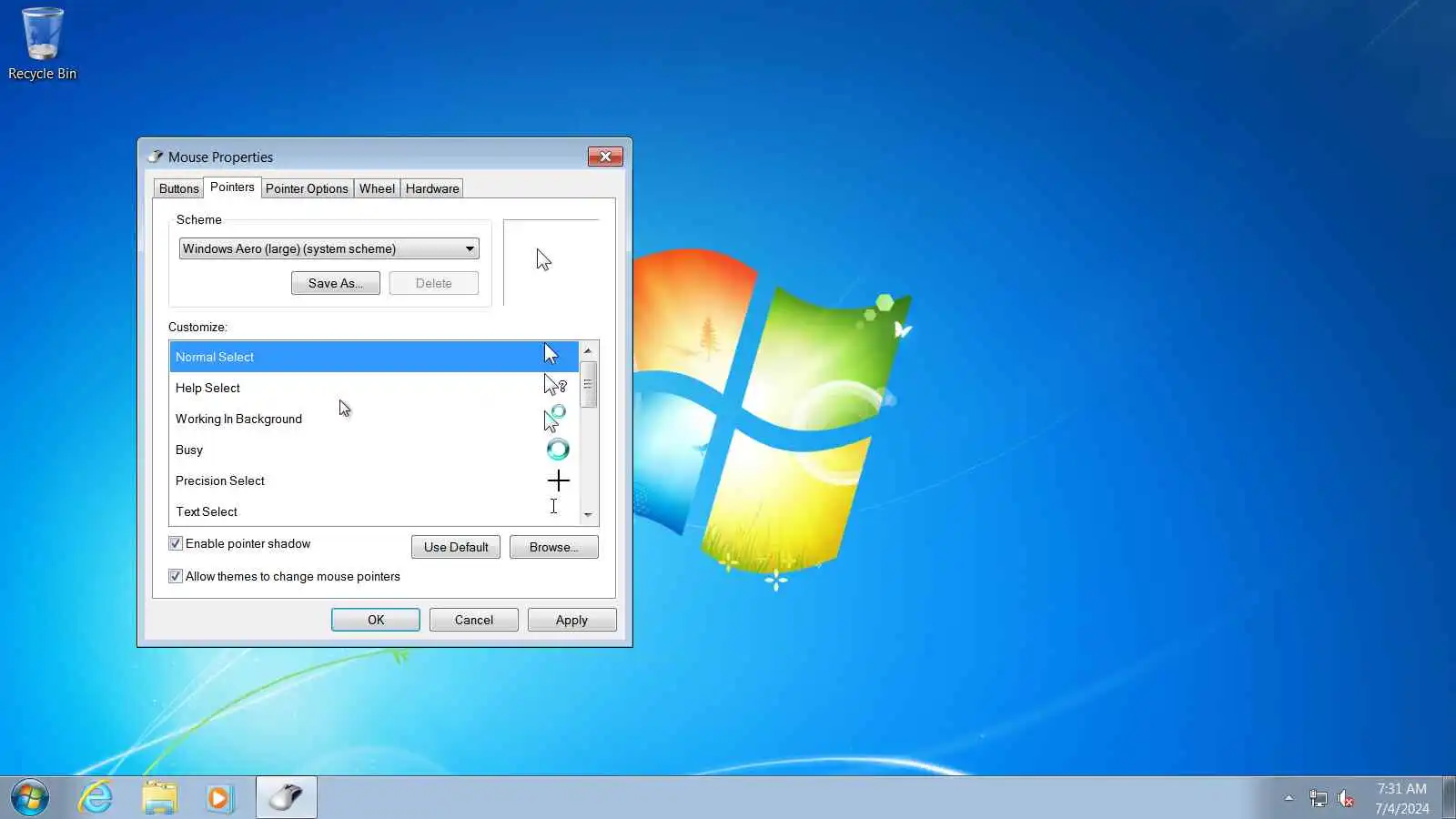Click the Cancel button
Image resolution: width=1456 pixels, height=819 pixels.
474,620
